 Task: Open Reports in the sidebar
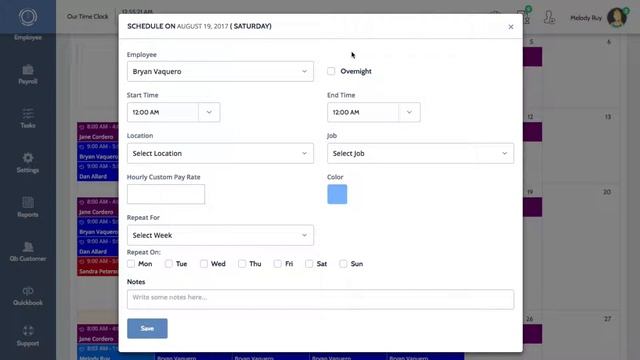[28, 207]
